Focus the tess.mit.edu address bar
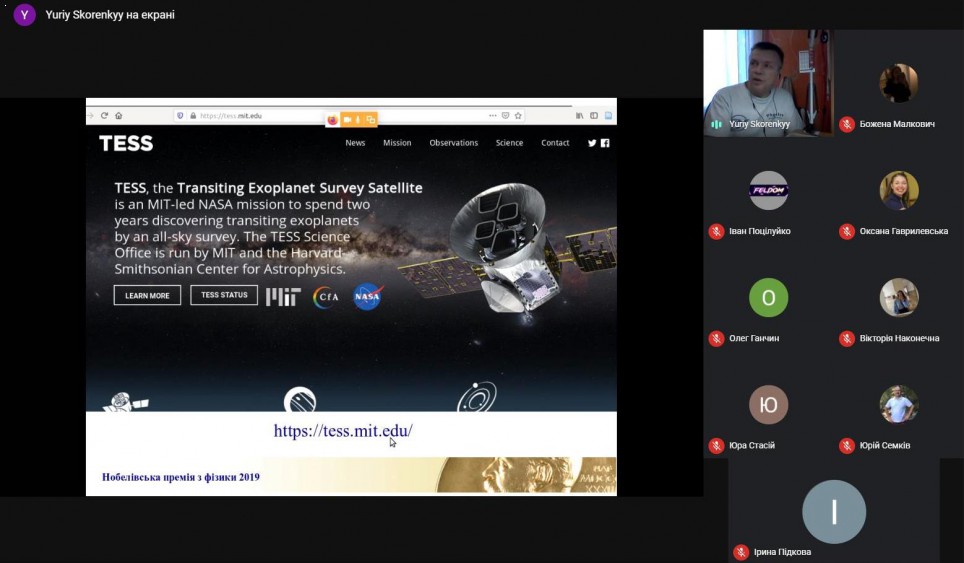Screen dimensions: 964x563 point(349,116)
